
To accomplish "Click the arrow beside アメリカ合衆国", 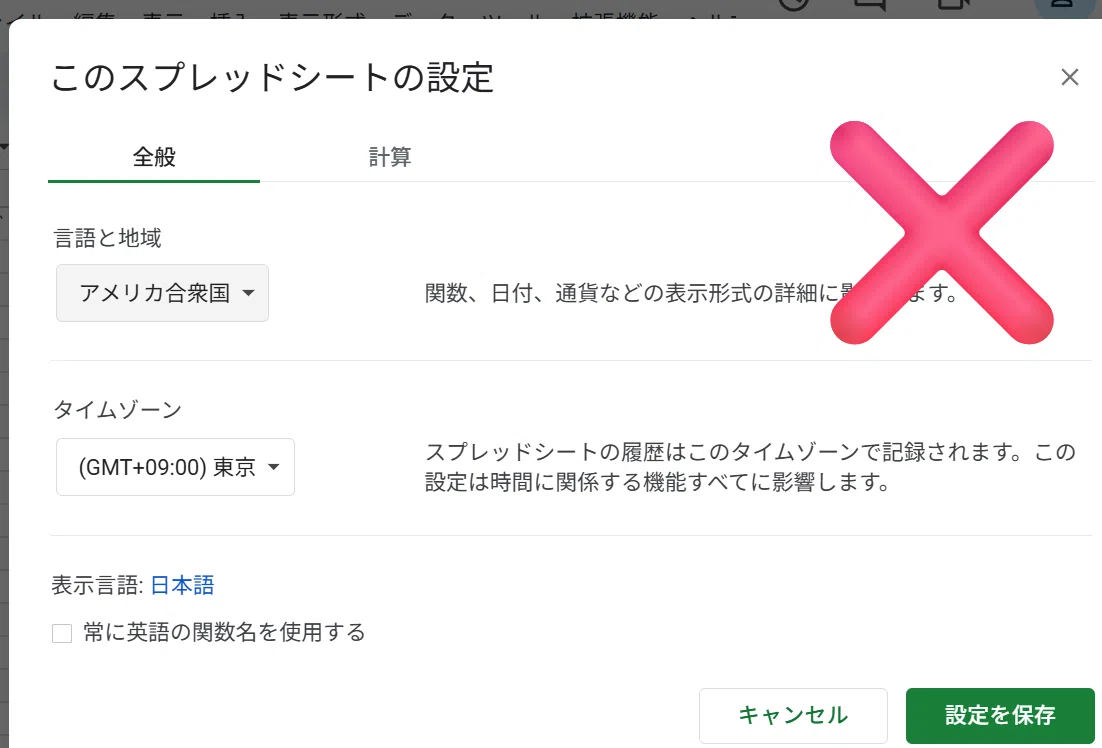I will 248,293.
